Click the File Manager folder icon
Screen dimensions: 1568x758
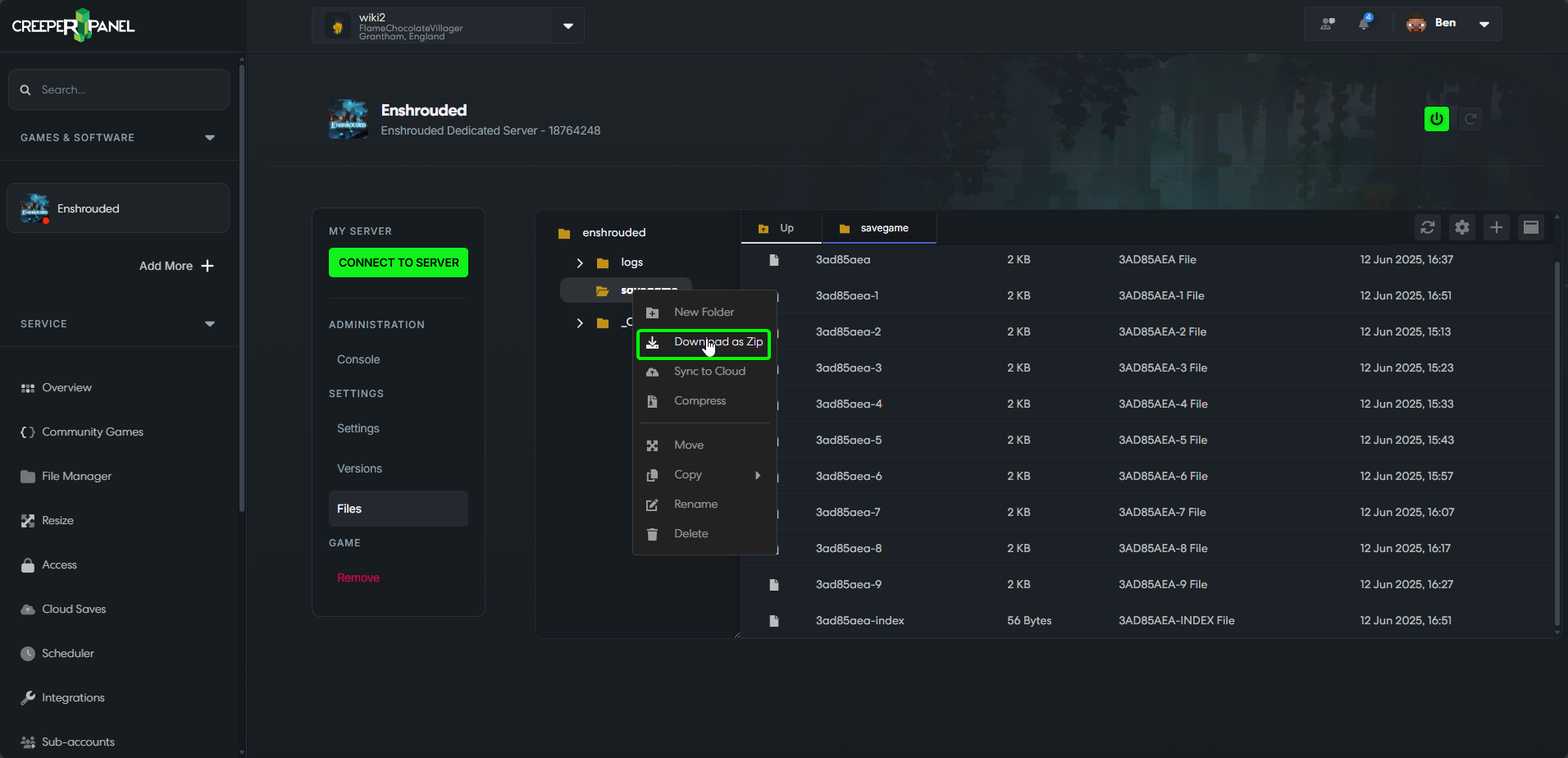(x=28, y=477)
